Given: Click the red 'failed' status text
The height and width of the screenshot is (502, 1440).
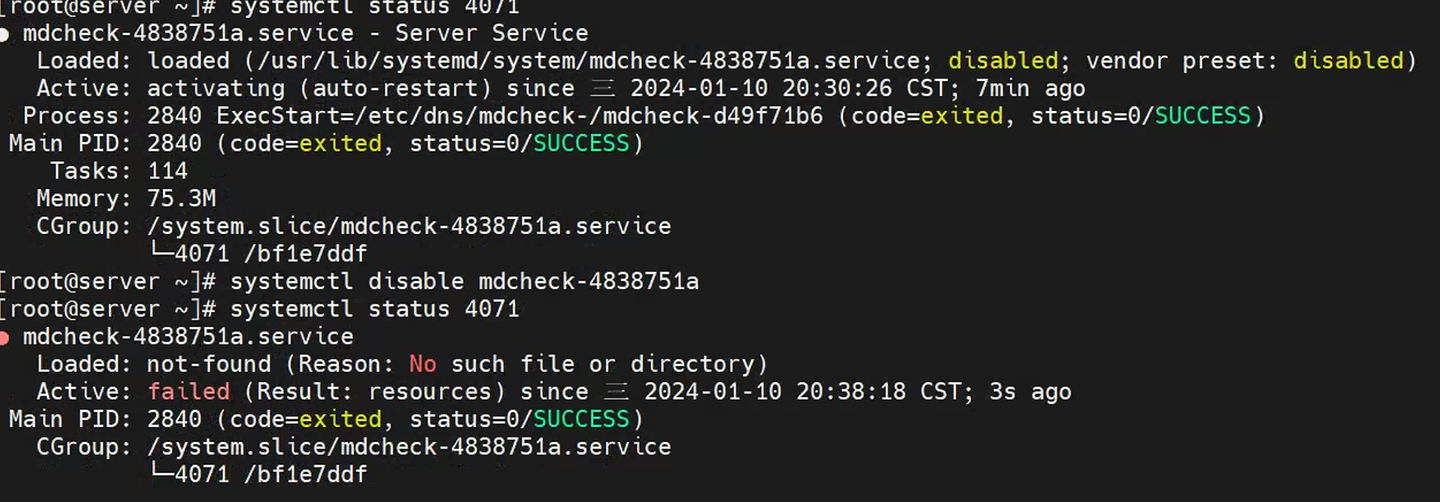Looking at the screenshot, I should (188, 392).
